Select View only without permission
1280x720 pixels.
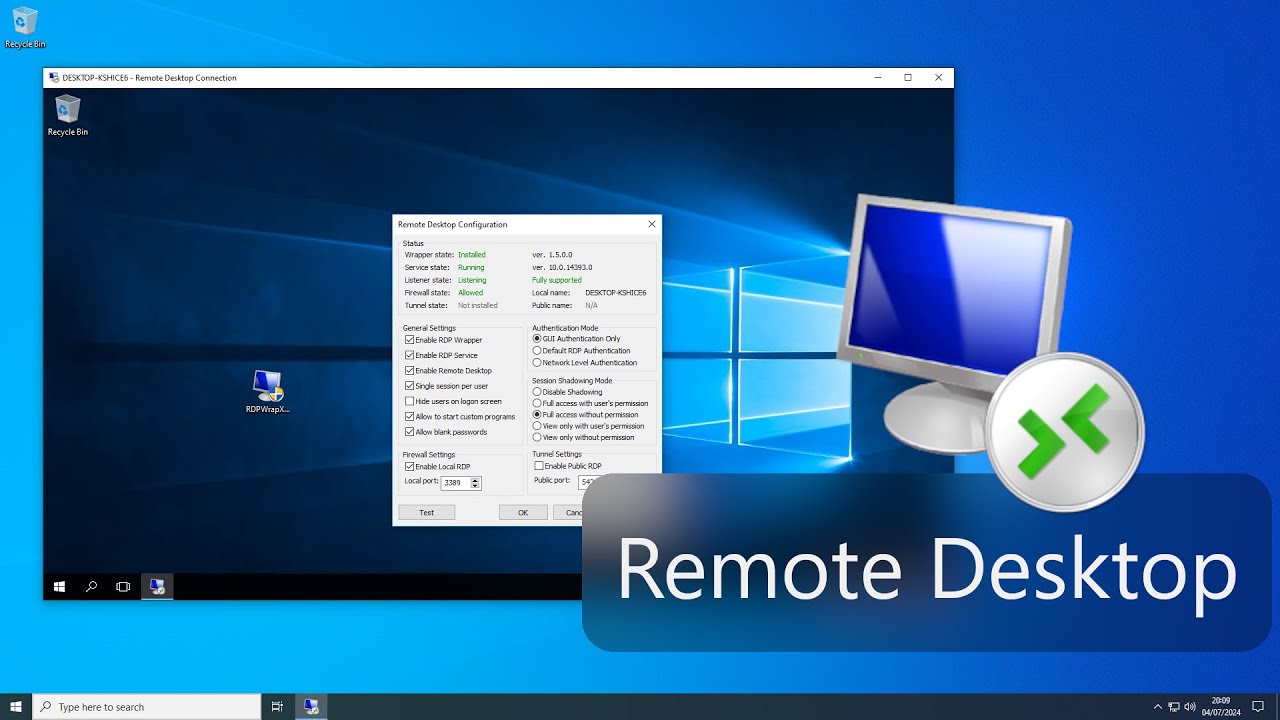537,437
